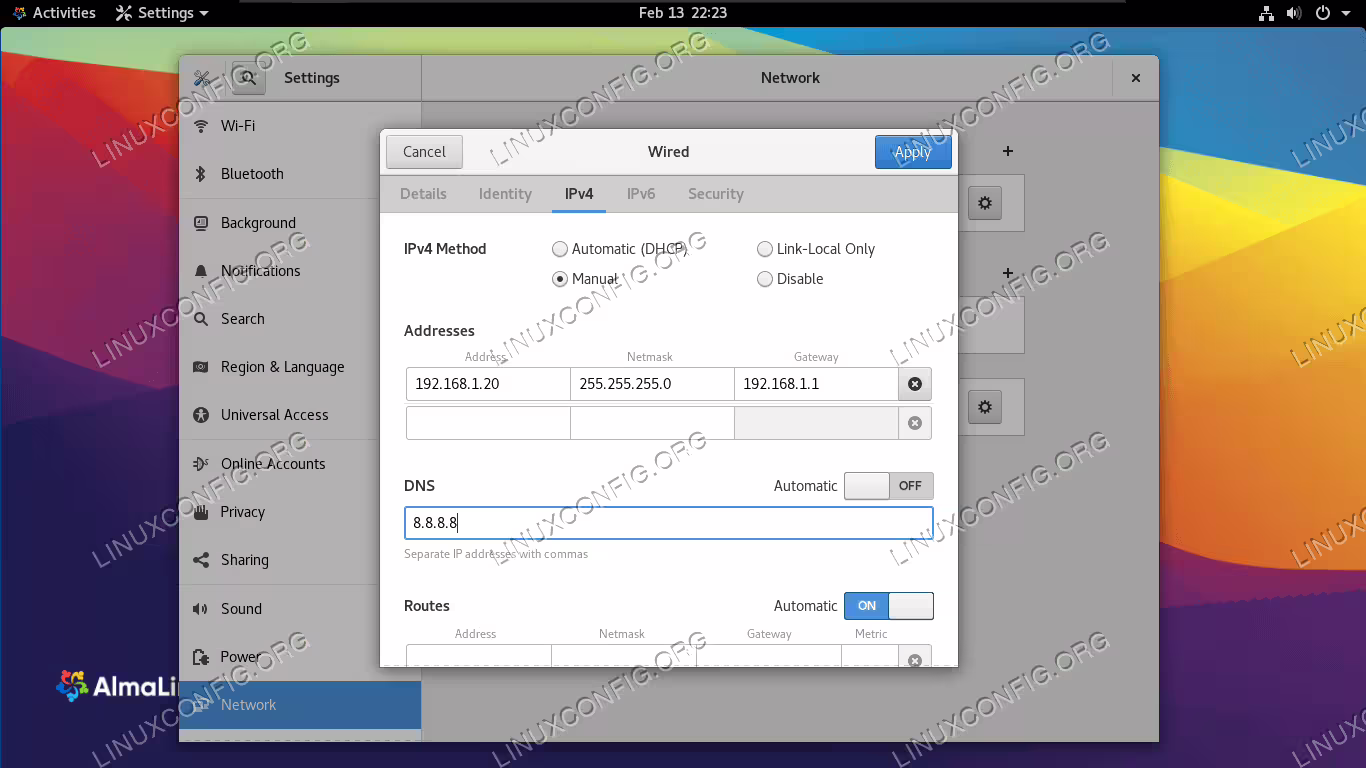1366x768 pixels.
Task: Switch to the Details tab
Action: [x=423, y=194]
